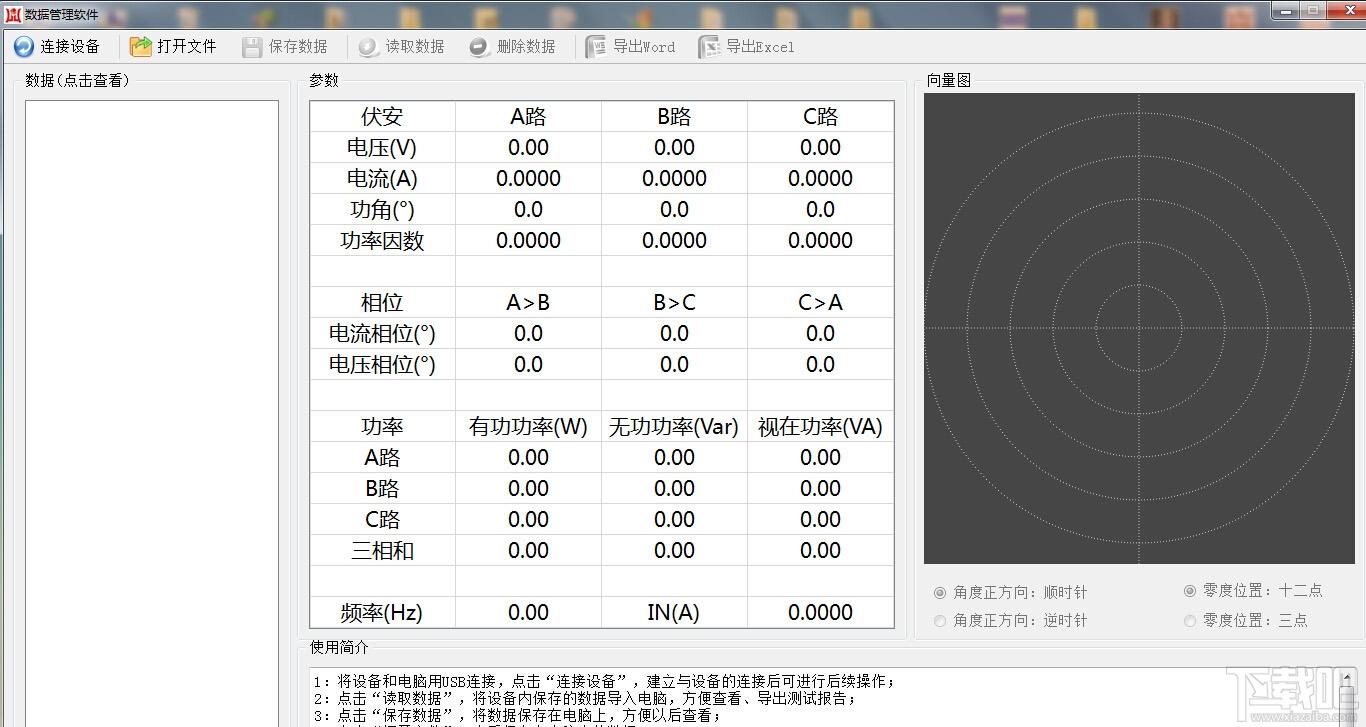Click the 向量图 panel title
1366x727 pixels.
click(x=948, y=81)
